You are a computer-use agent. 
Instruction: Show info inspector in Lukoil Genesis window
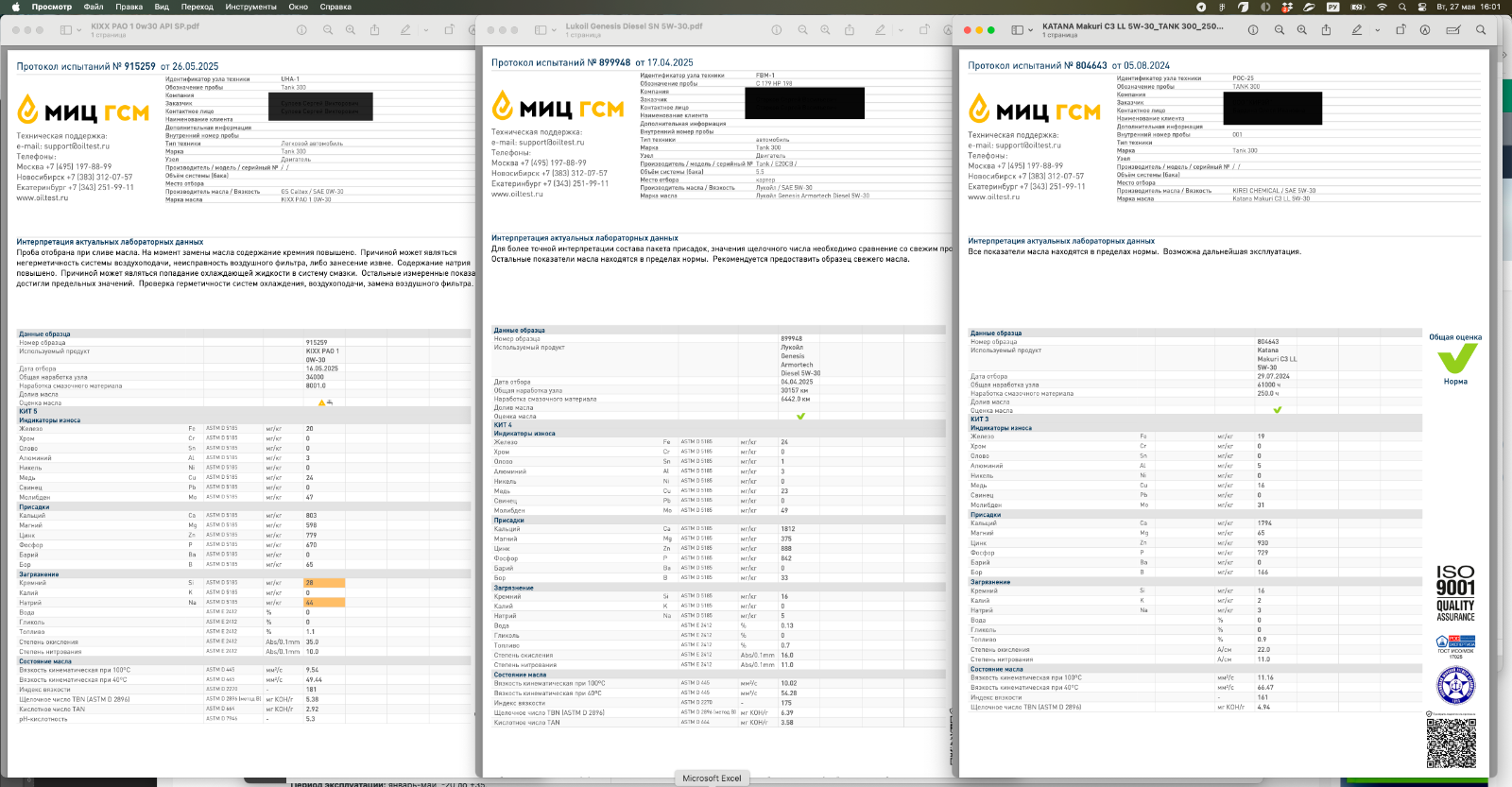(777, 30)
